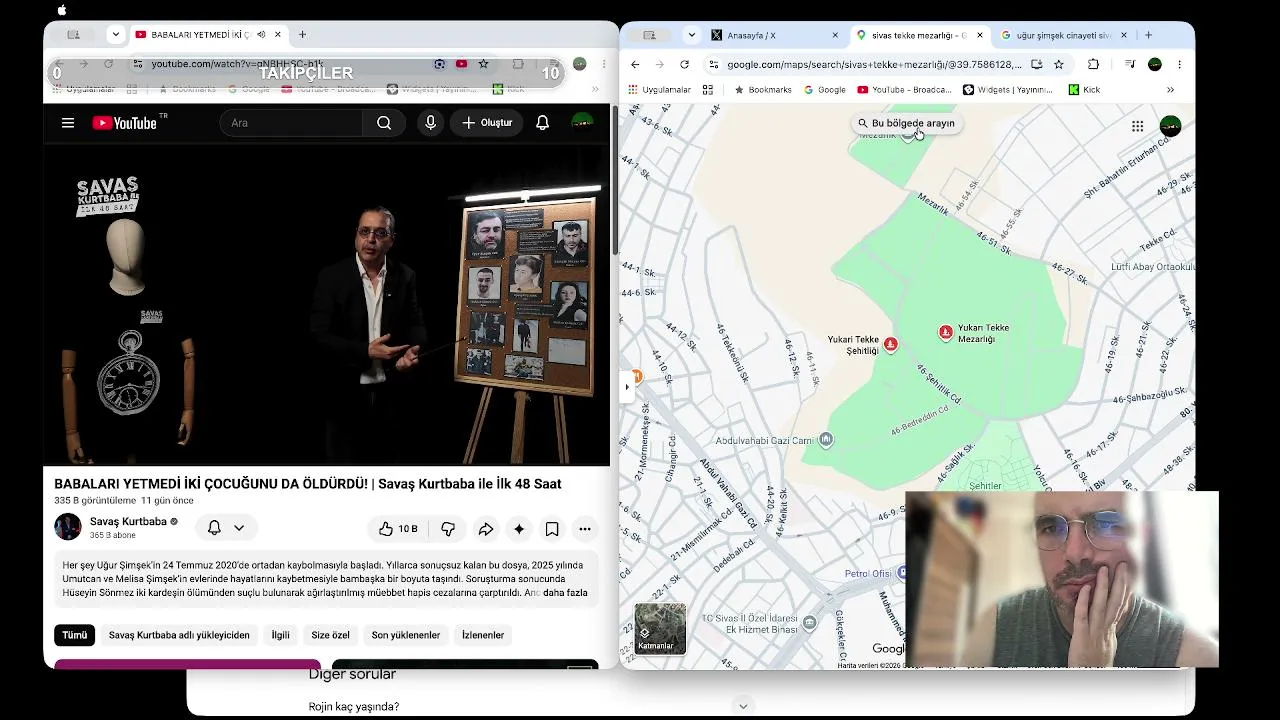Expand the tab search dropdown in the YouTube window
Screen dimensions: 1280x720
click(116, 35)
